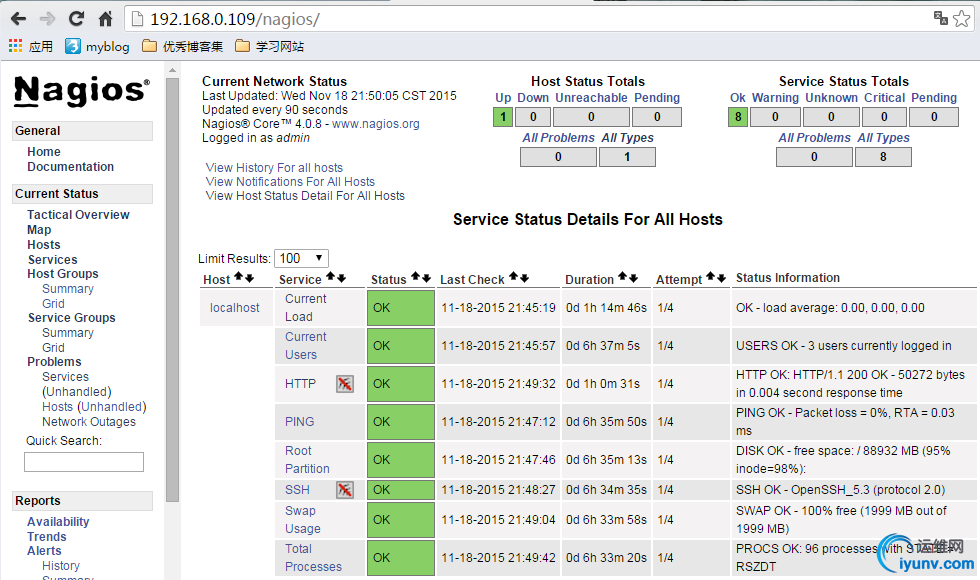Screen dimensions: 980x580
Task: Open Alerts in Reports section
Action: [x=44, y=551]
